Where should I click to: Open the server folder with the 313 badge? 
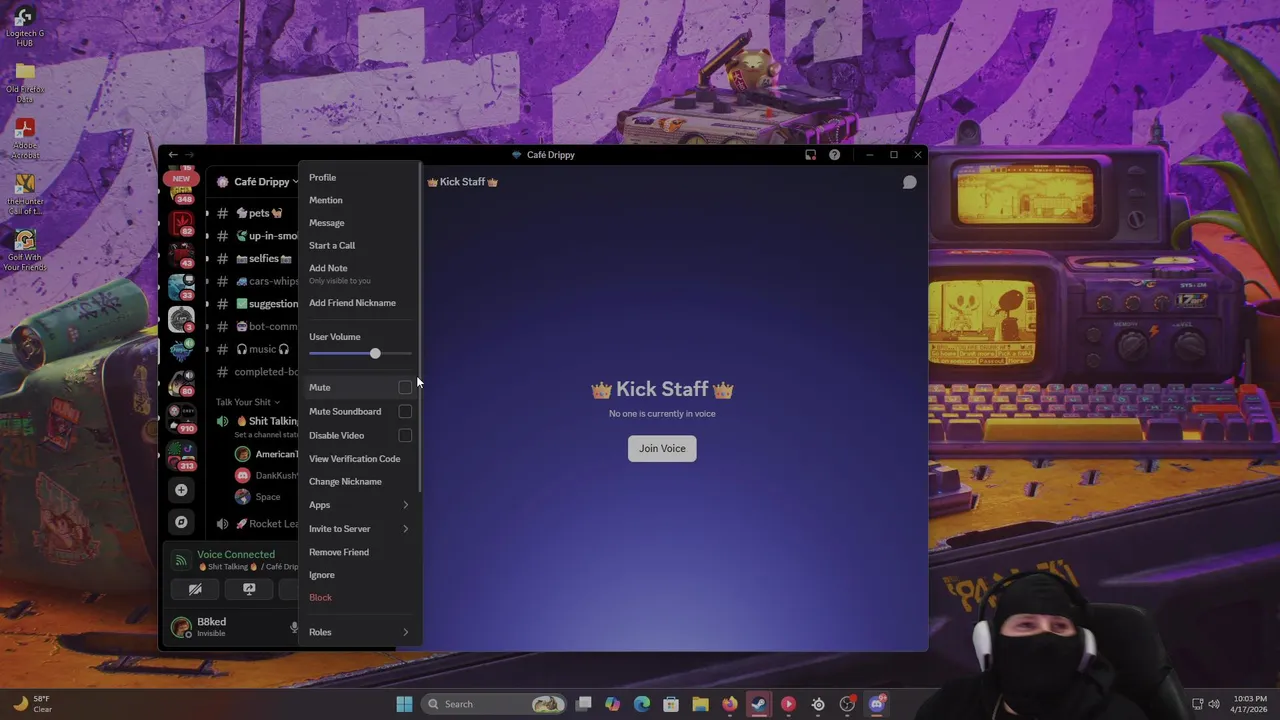(181, 455)
